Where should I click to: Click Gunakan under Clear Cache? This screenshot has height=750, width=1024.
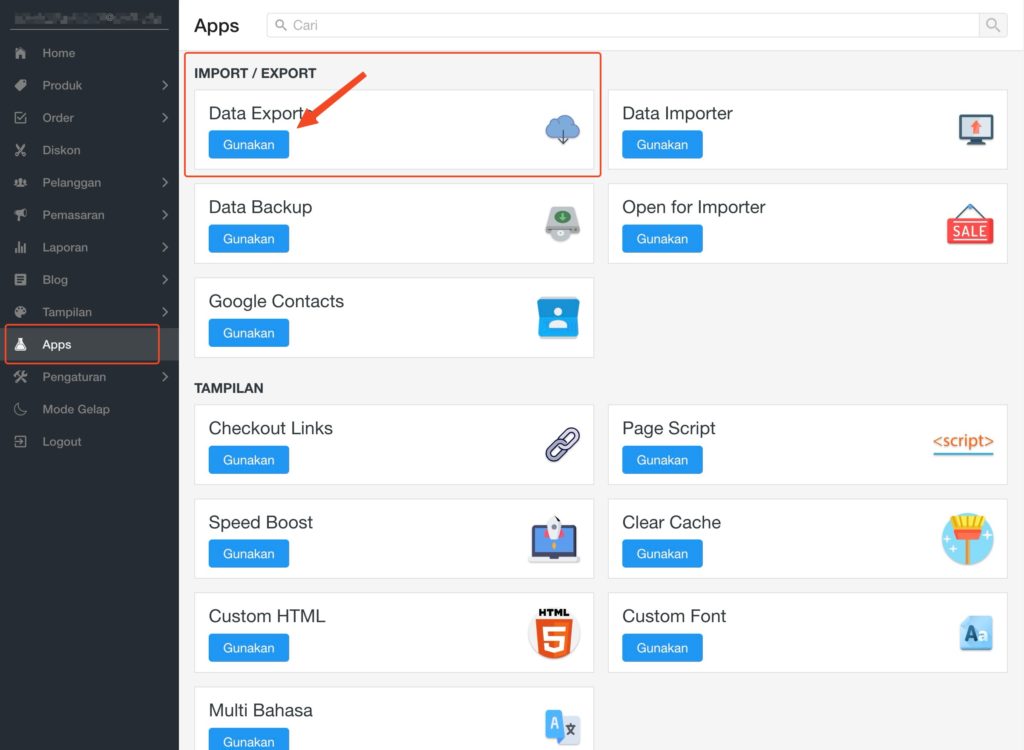pyautogui.click(x=662, y=553)
